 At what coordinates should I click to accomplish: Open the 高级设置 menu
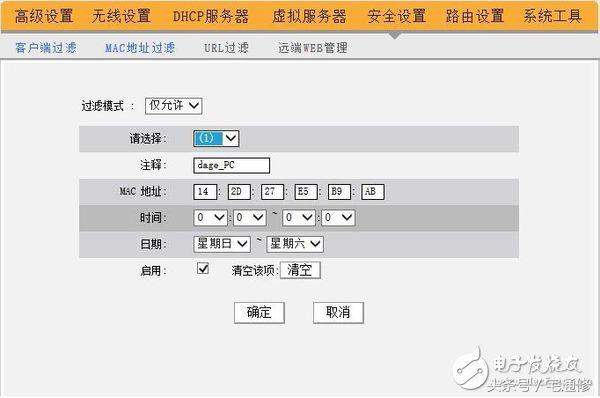pyautogui.click(x=44, y=16)
